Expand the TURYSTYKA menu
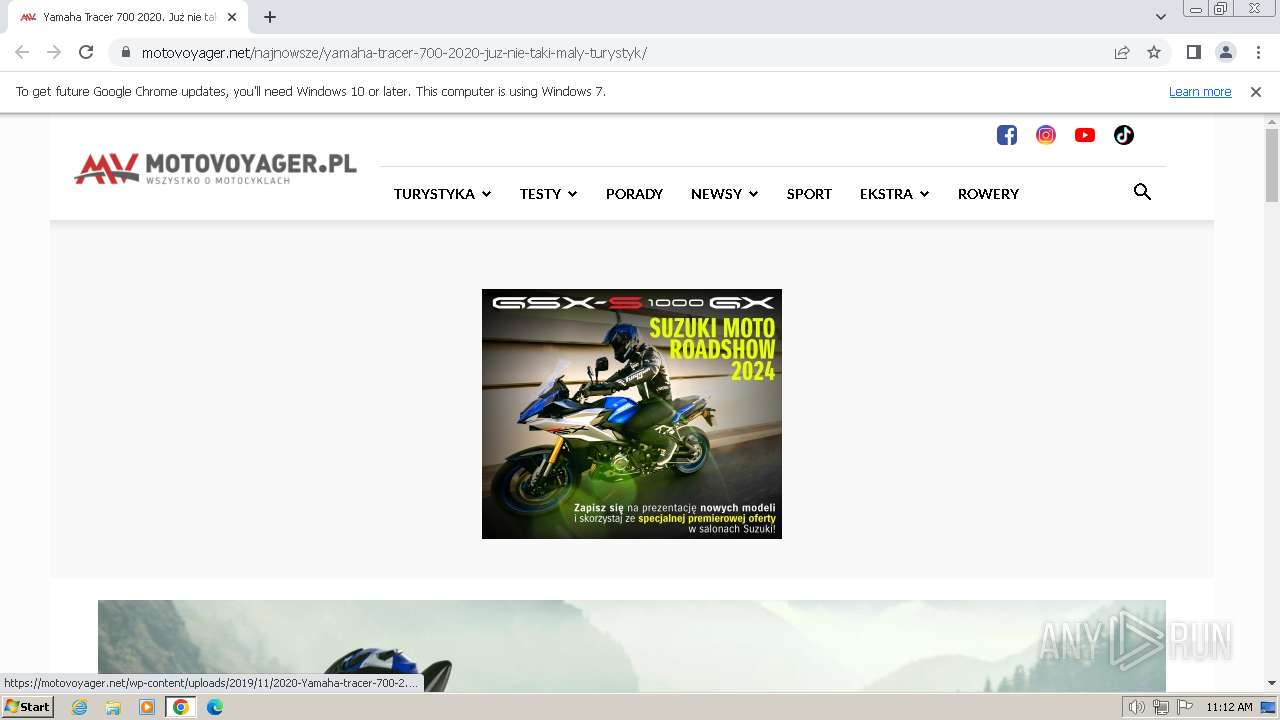Image resolution: width=1280 pixels, height=720 pixels. (442, 194)
